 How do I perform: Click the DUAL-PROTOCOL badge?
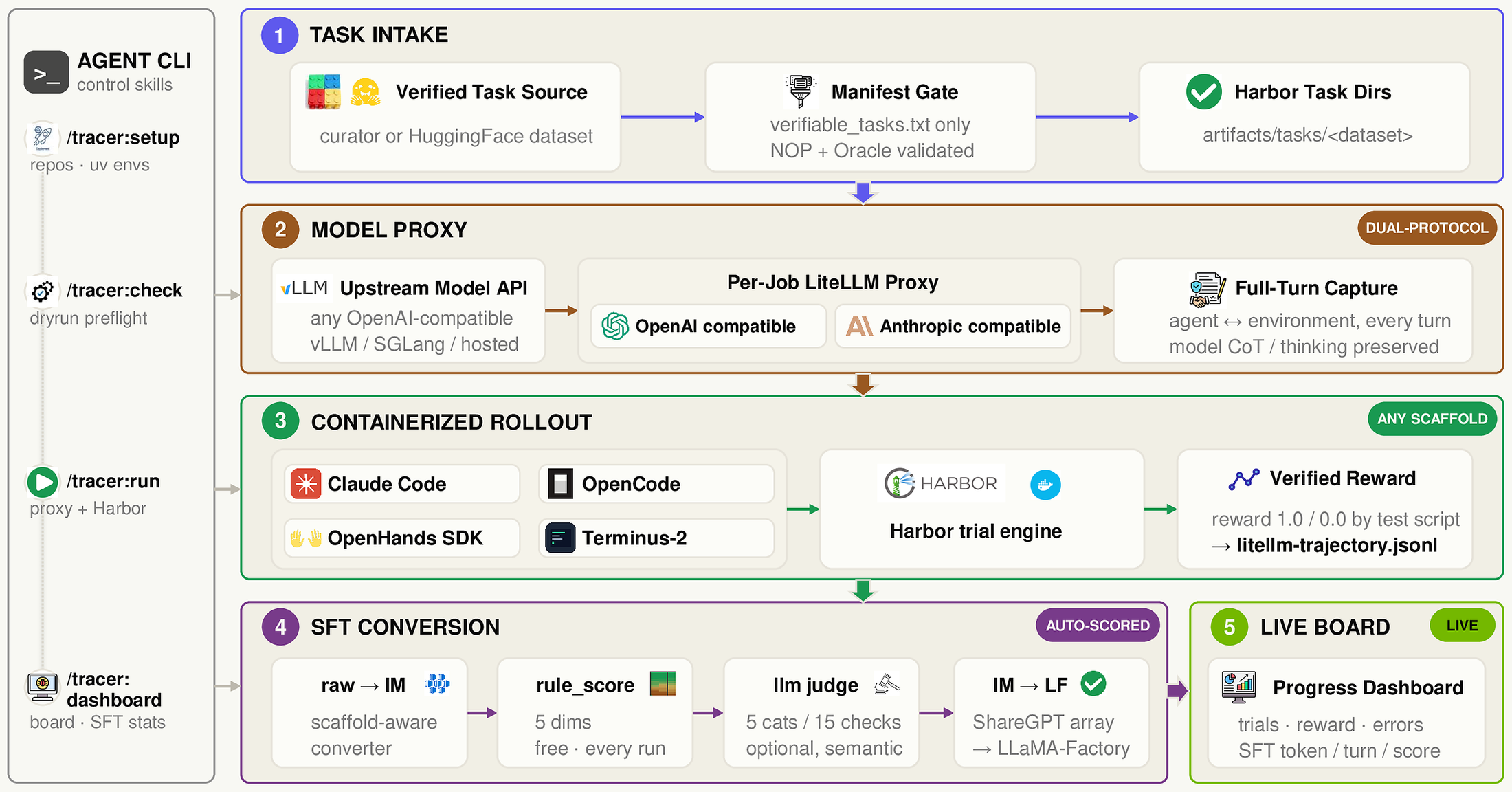point(1427,228)
